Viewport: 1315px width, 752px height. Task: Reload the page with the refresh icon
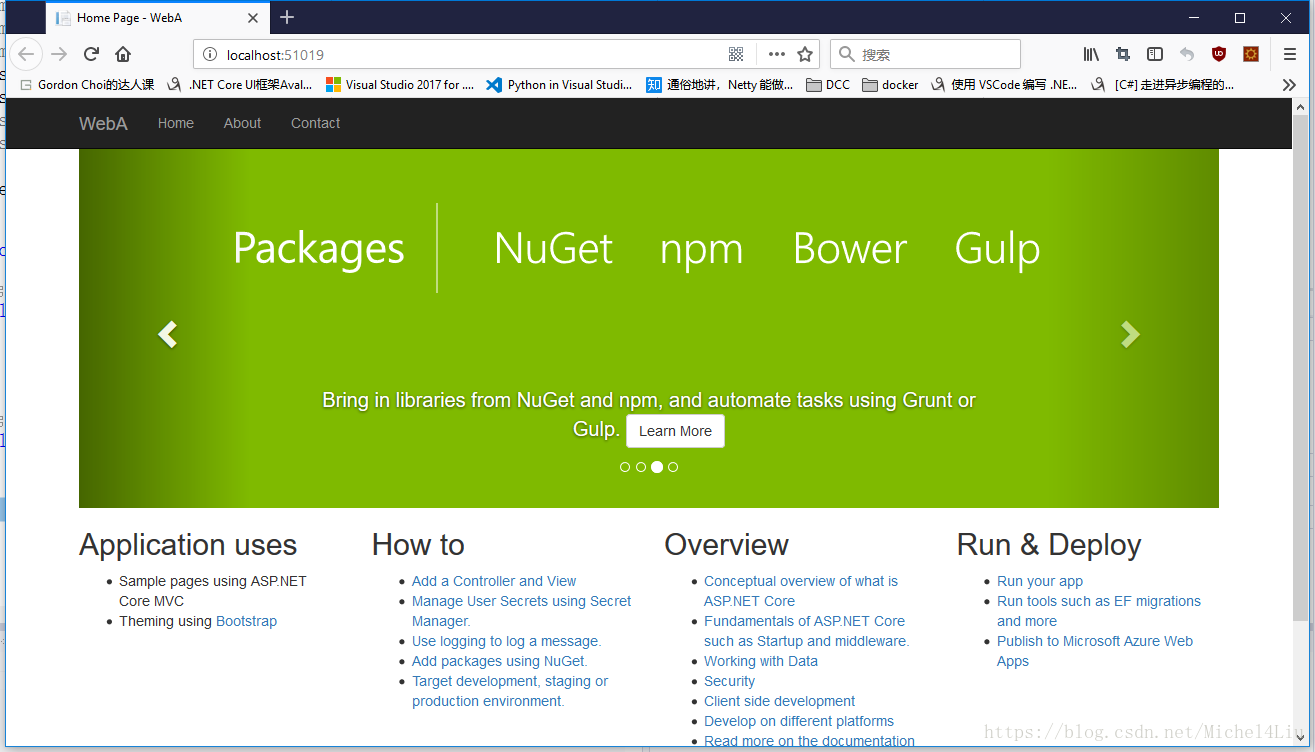(x=91, y=54)
